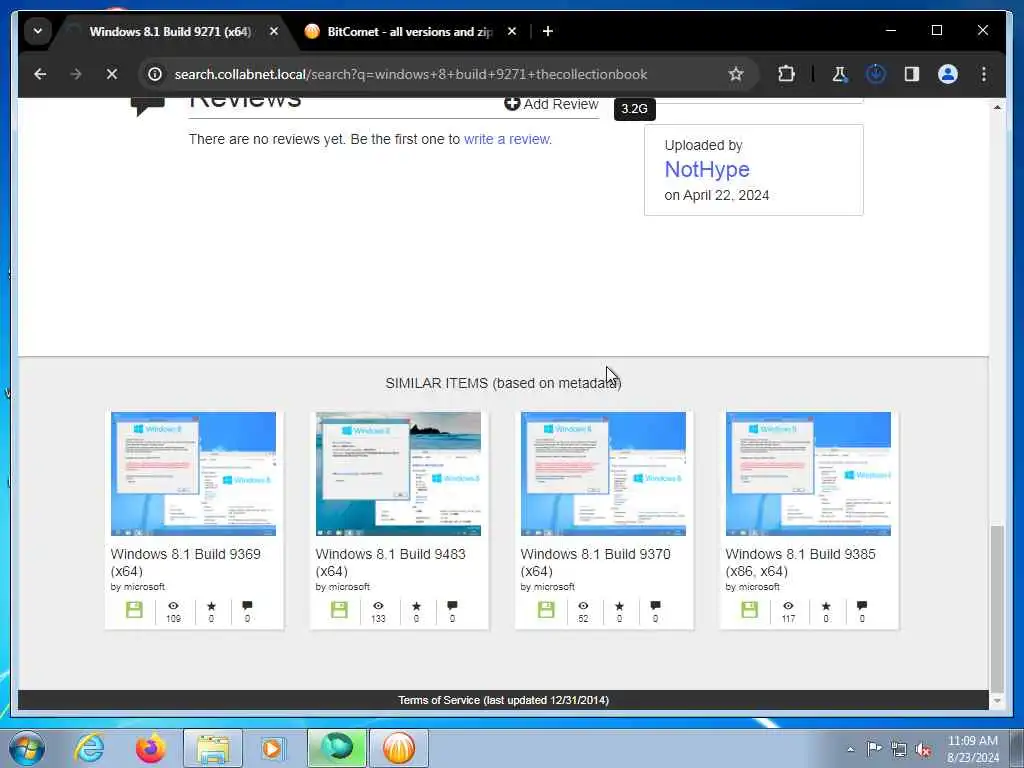1024x768 pixels.
Task: Close the BitComet tab
Action: (512, 31)
